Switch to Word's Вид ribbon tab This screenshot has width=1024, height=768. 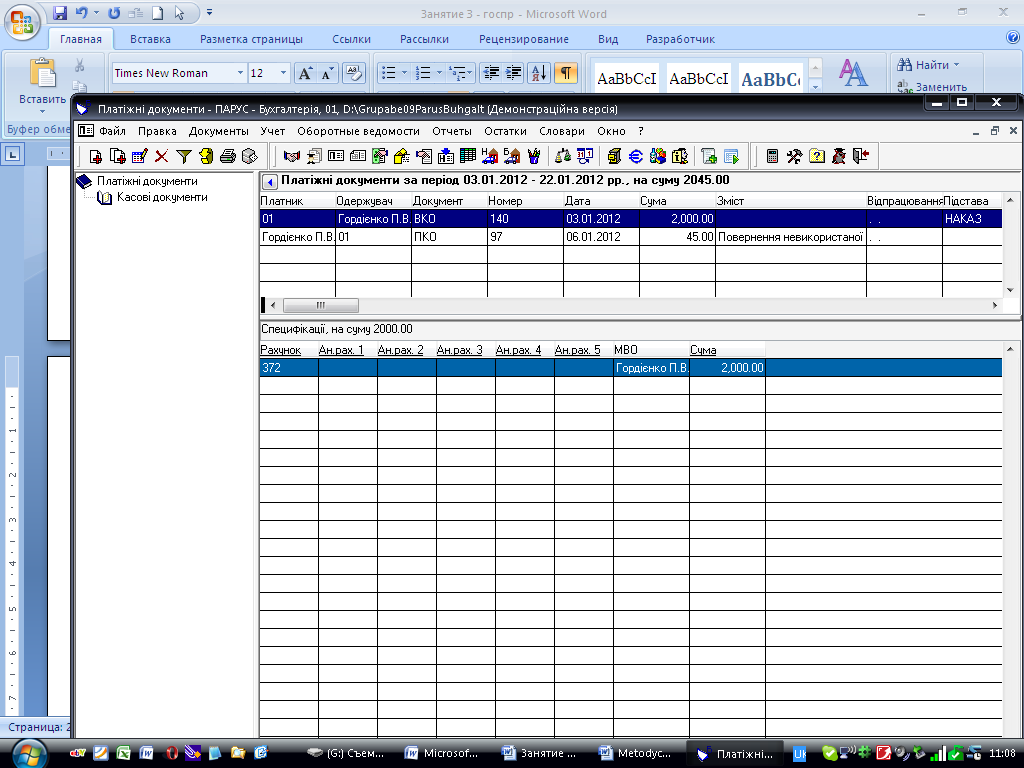[x=608, y=39]
